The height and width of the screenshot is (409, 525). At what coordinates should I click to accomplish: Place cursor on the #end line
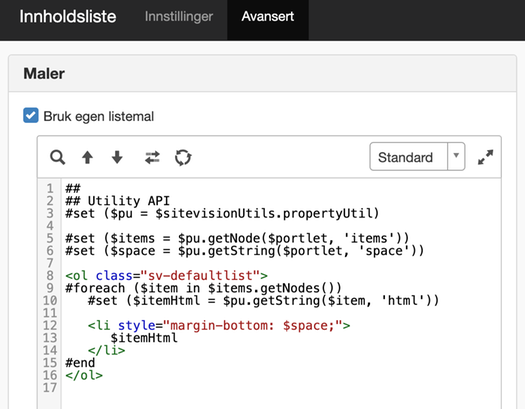(x=80, y=363)
